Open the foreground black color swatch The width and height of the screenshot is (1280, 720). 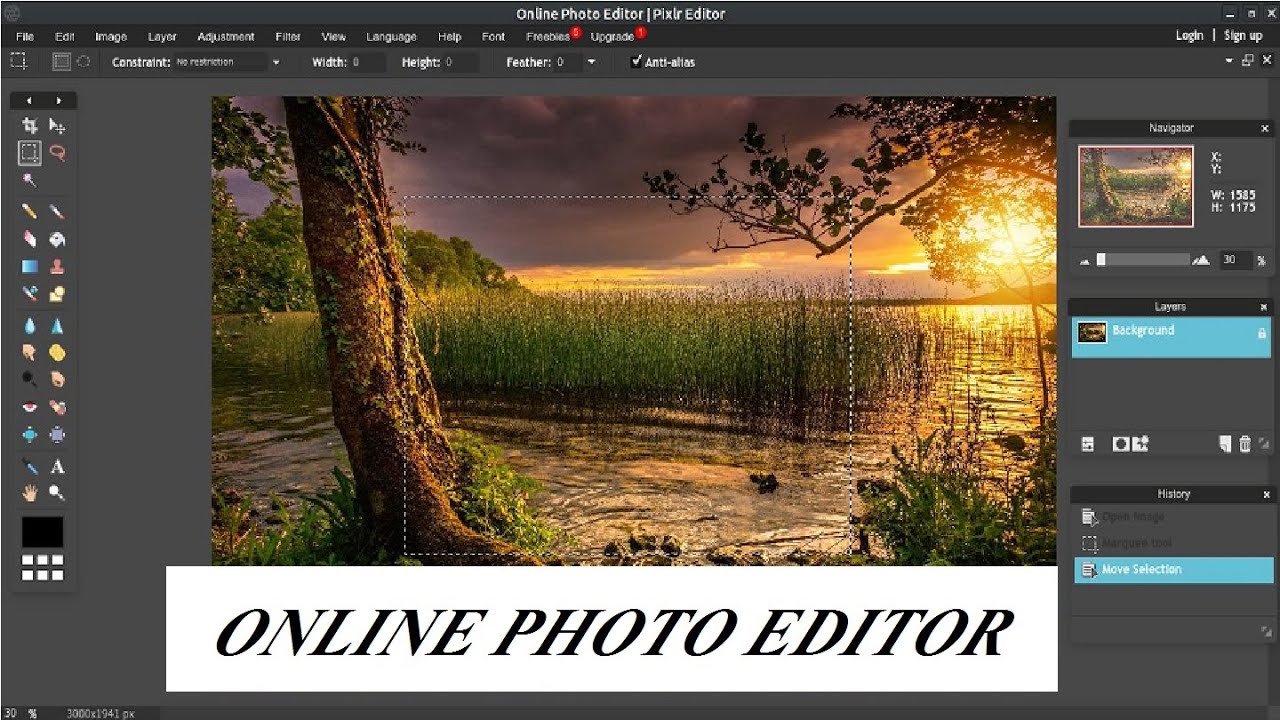point(42,532)
